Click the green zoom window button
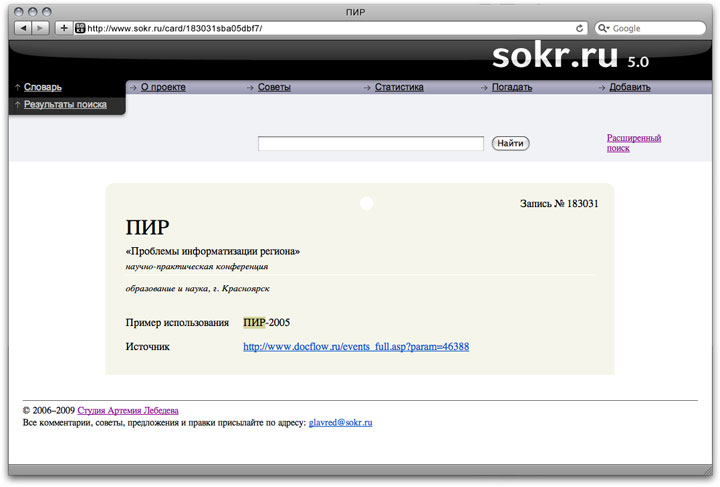 tap(46, 10)
